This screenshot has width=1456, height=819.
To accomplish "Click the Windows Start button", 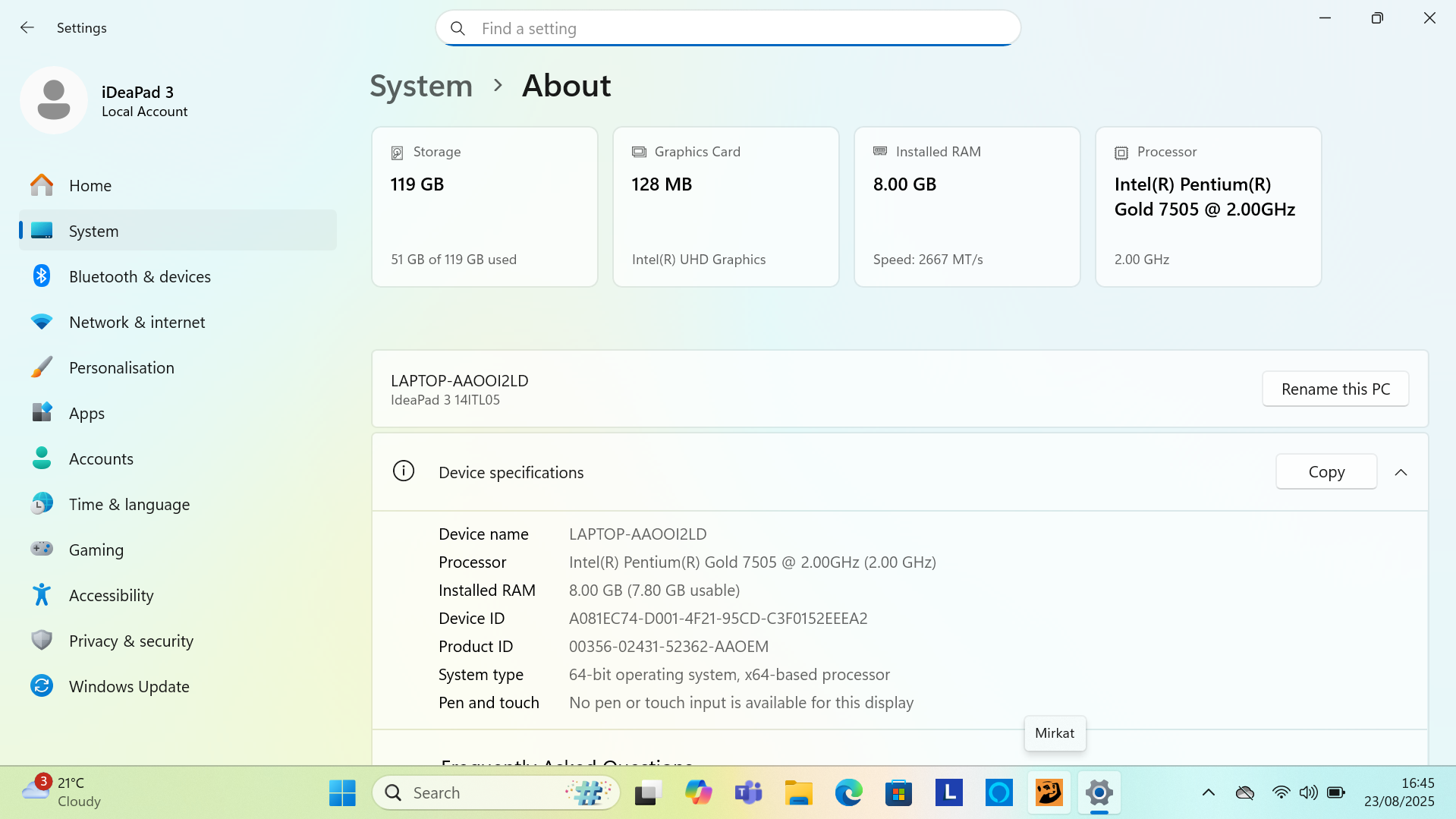I will 342,793.
